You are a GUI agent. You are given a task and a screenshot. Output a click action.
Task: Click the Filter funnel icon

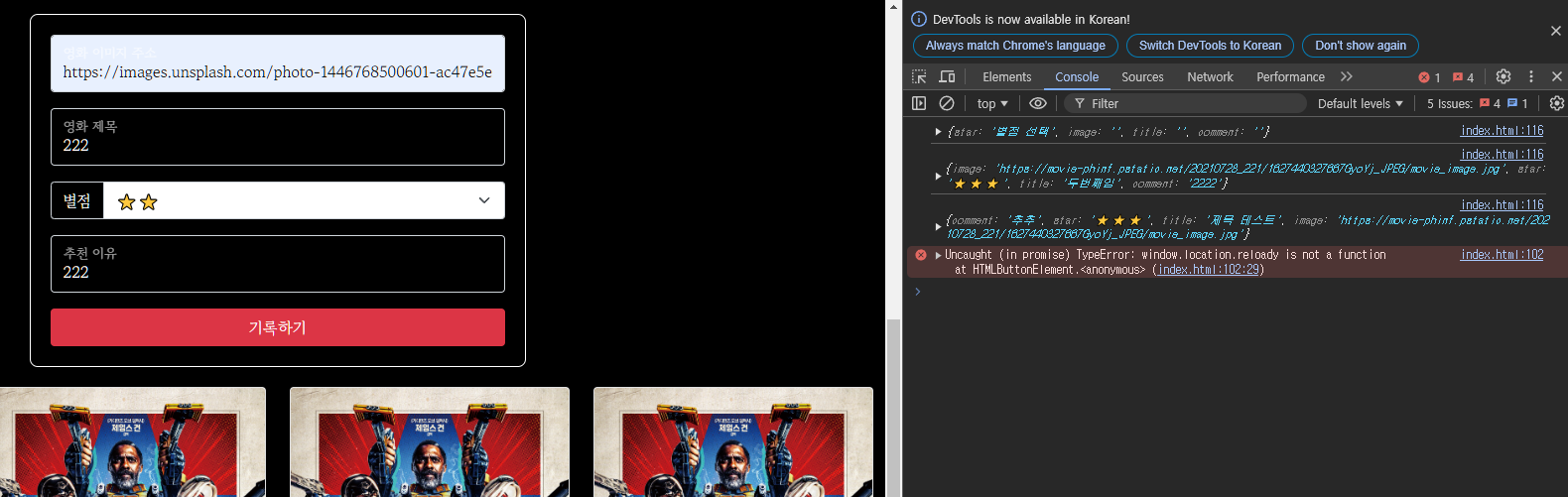point(1080,103)
